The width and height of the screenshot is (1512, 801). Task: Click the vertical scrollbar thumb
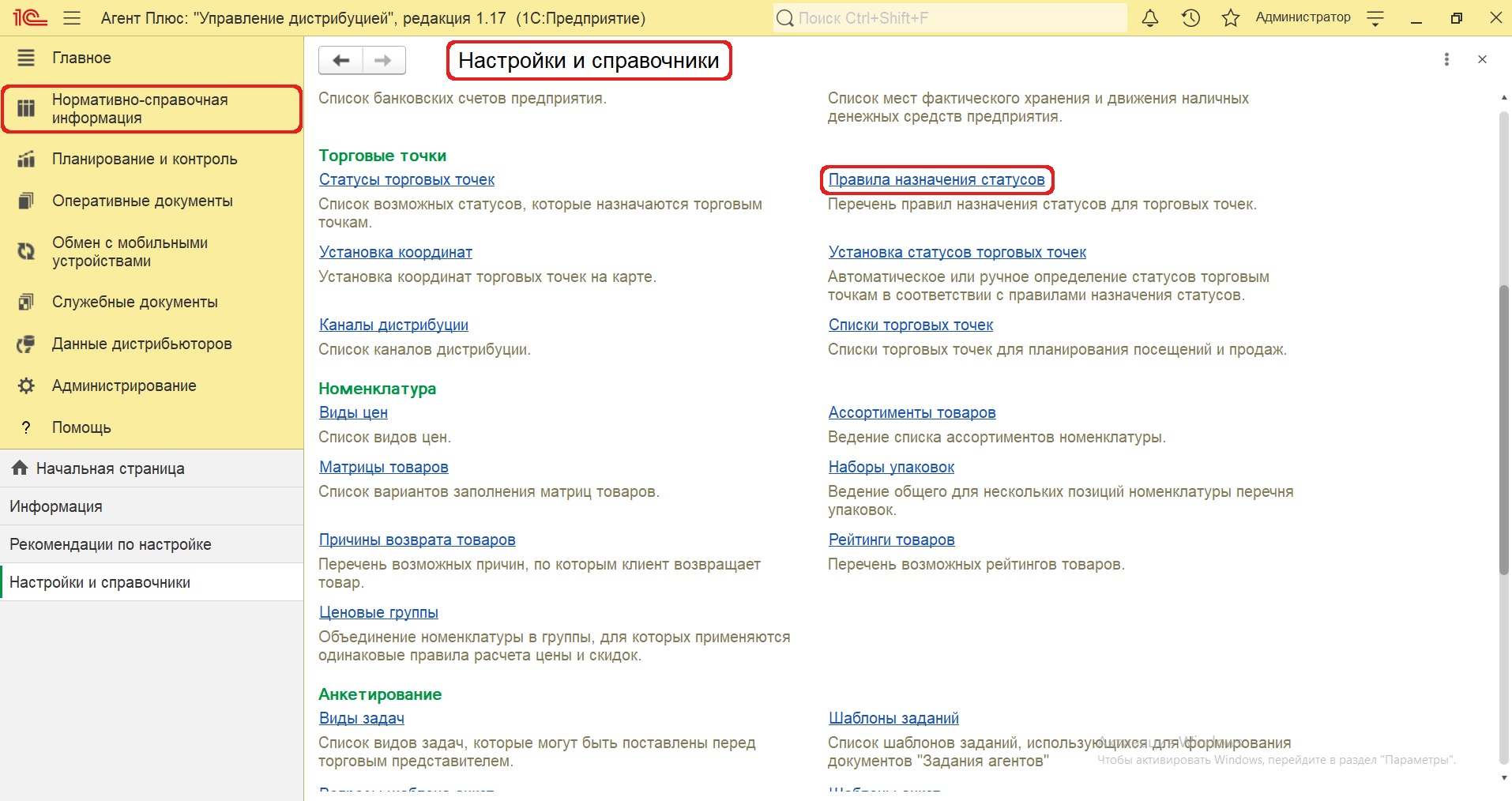(1503, 430)
